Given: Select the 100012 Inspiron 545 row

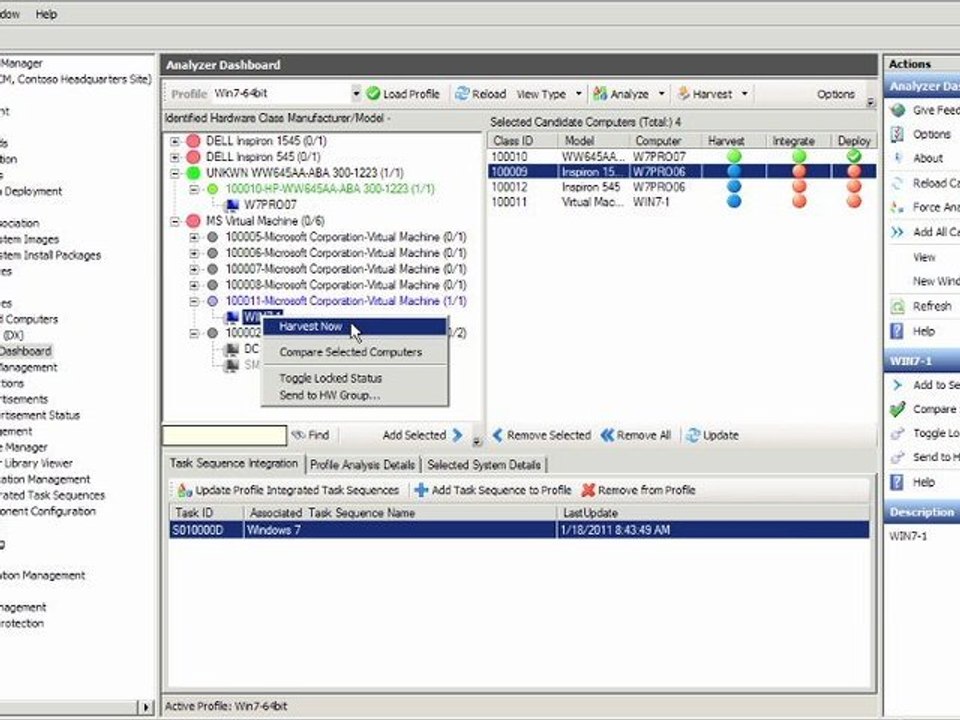Looking at the screenshot, I should pyautogui.click(x=682, y=187).
